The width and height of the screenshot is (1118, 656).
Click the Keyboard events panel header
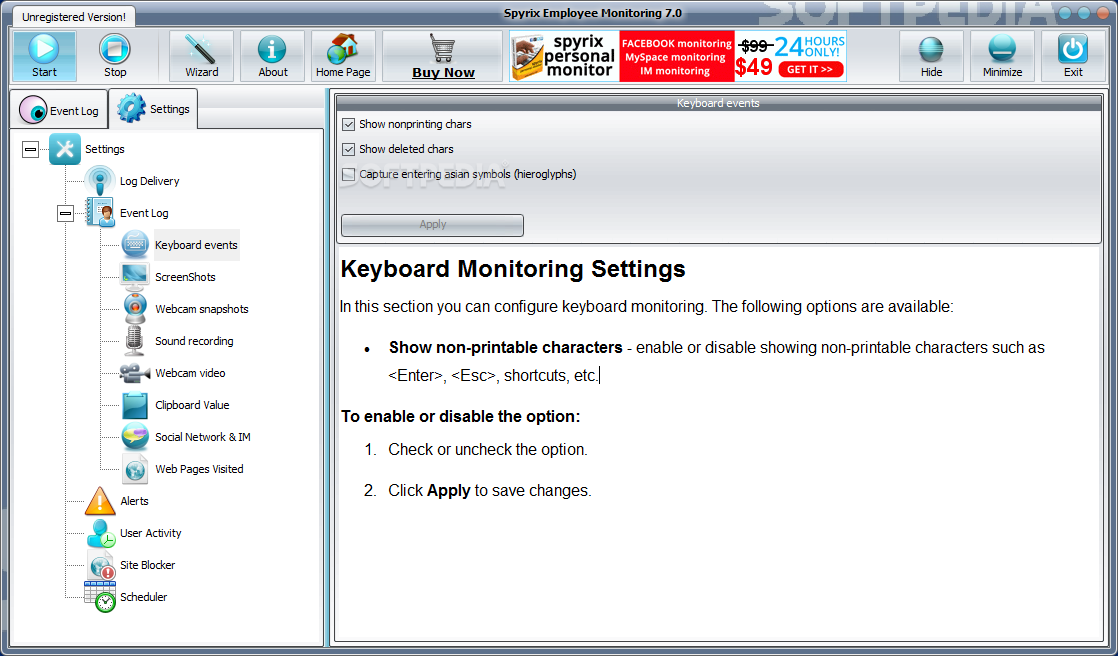click(719, 103)
